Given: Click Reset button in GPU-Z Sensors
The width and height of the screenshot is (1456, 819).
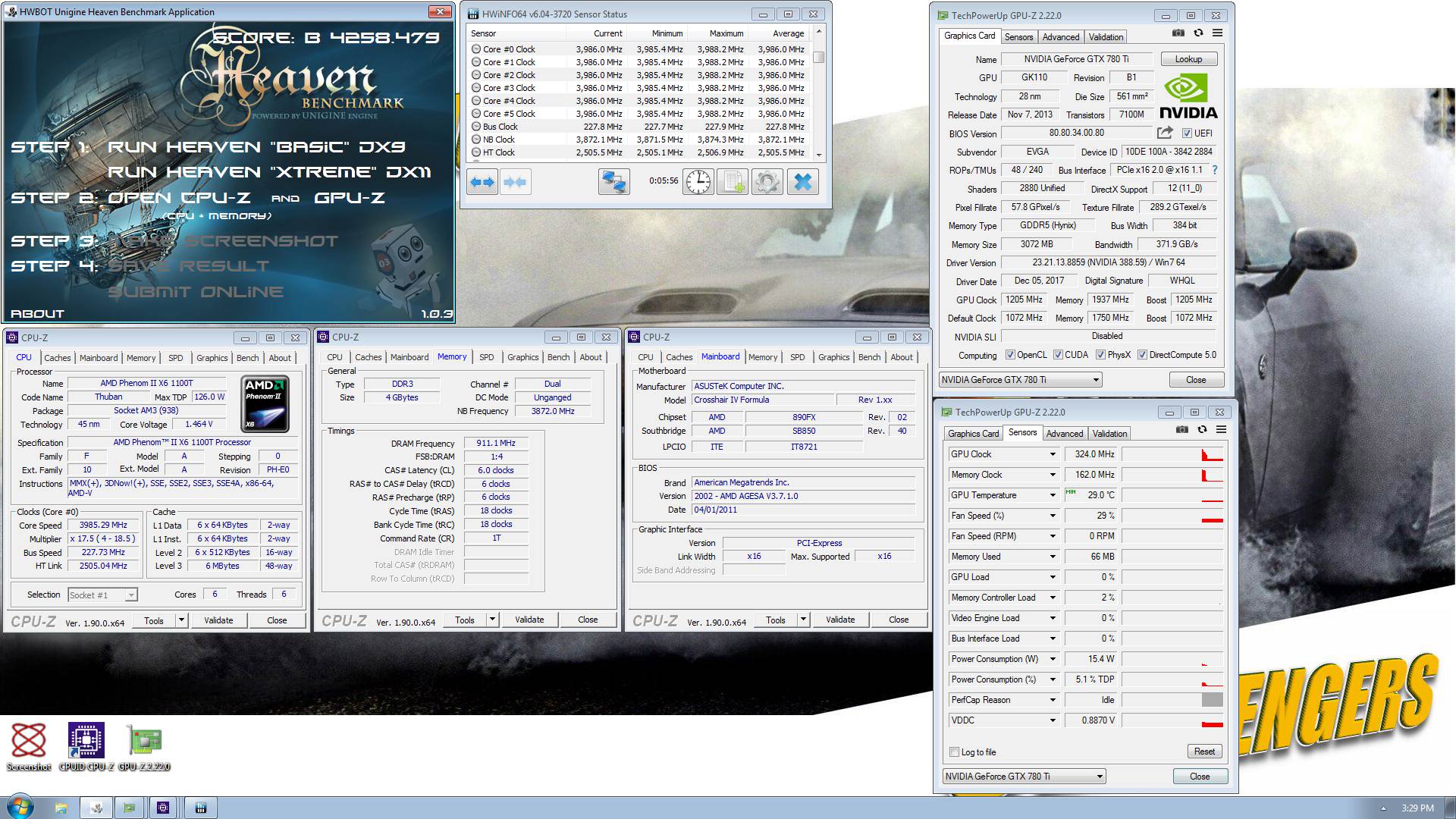Looking at the screenshot, I should [x=1204, y=752].
